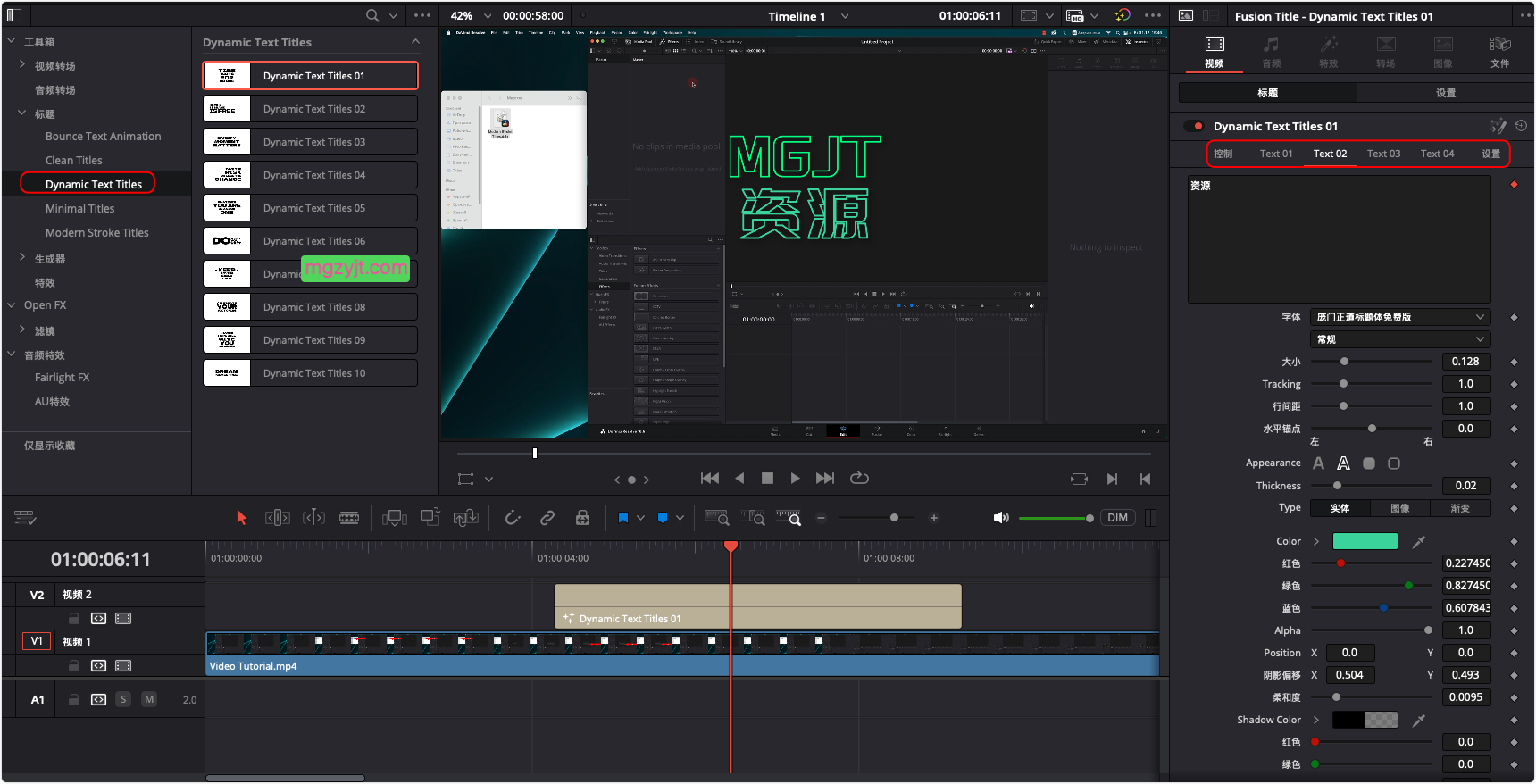The image size is (1536, 784).
Task: Mute the A1 audio track
Action: point(149,699)
